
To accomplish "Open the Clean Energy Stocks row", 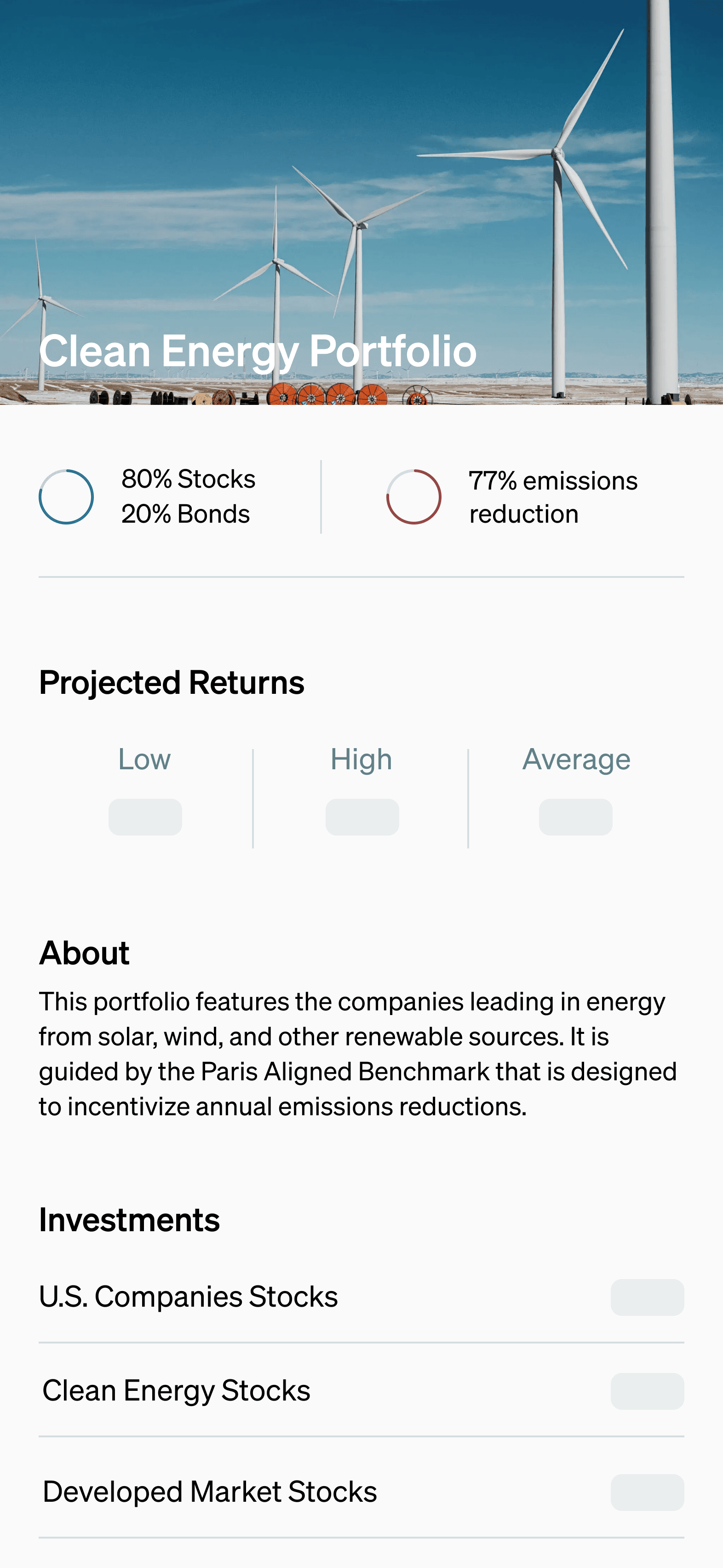I will coord(361,1391).
